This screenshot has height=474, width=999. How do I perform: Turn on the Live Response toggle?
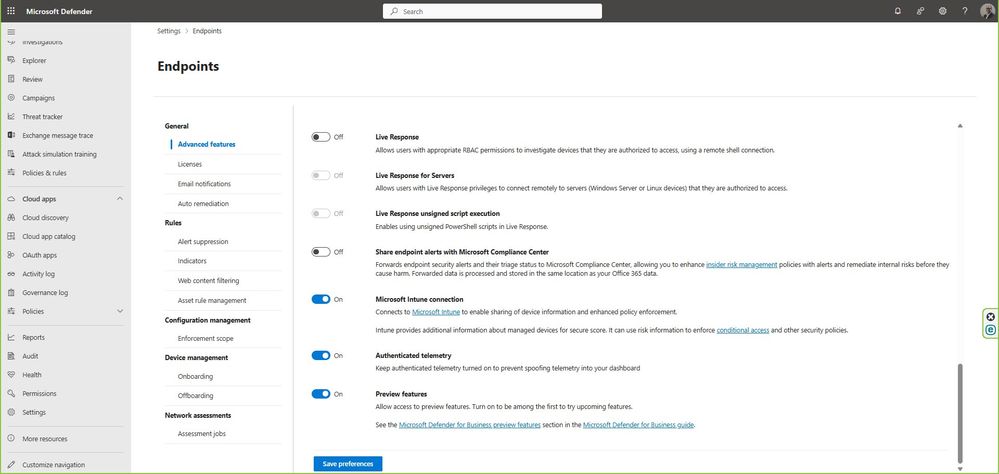[320, 137]
